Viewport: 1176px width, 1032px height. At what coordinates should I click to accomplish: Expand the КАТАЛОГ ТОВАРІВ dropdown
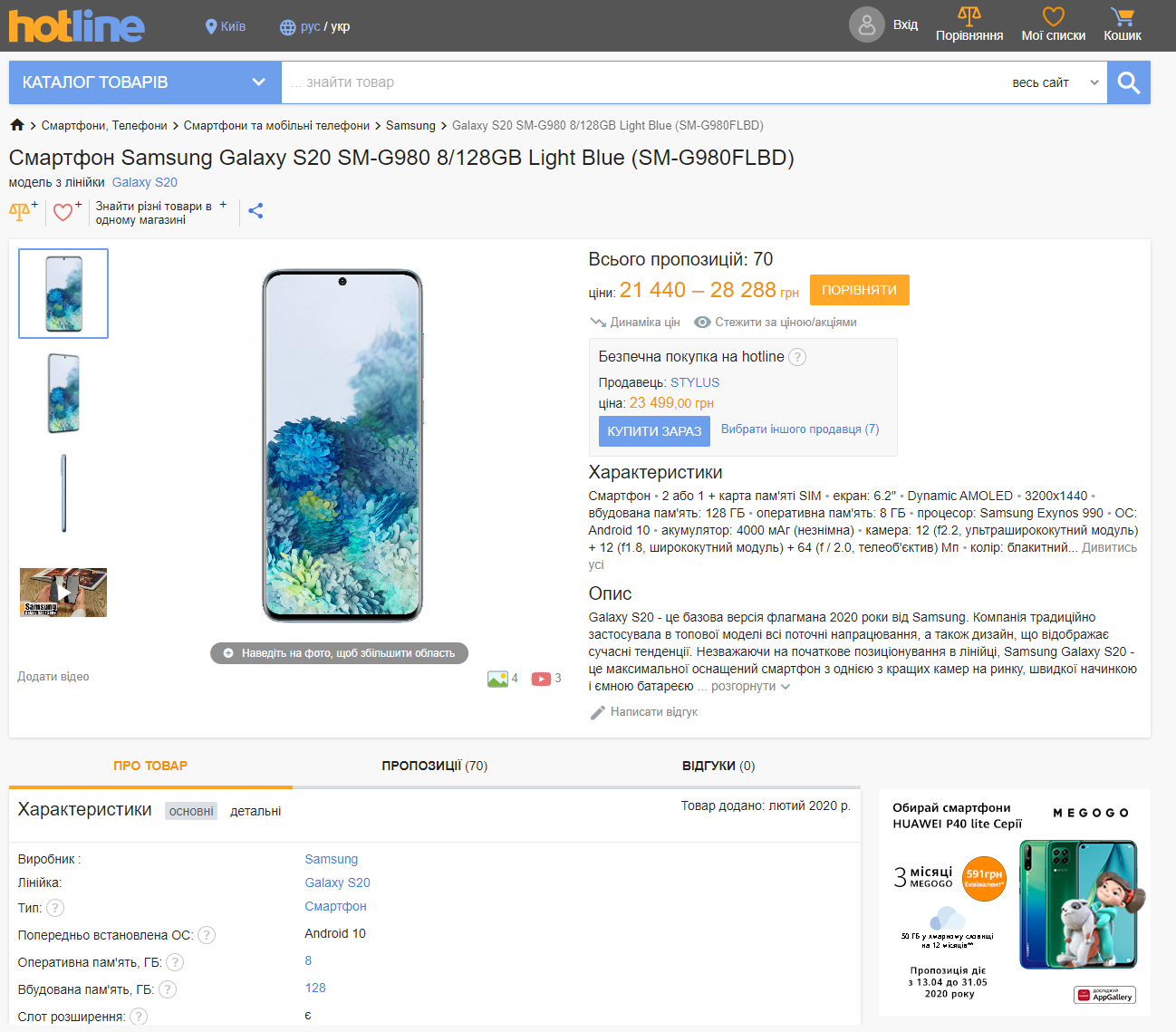(145, 82)
